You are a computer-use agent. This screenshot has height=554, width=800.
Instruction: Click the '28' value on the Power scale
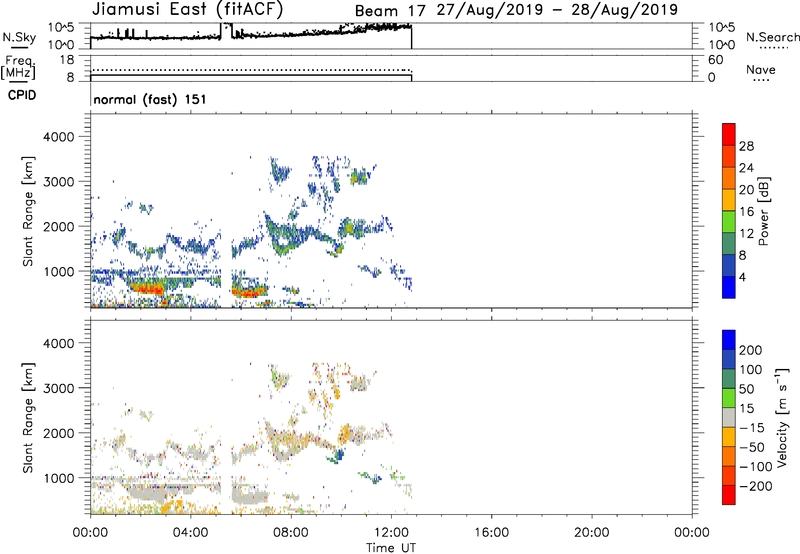pyautogui.click(x=746, y=146)
